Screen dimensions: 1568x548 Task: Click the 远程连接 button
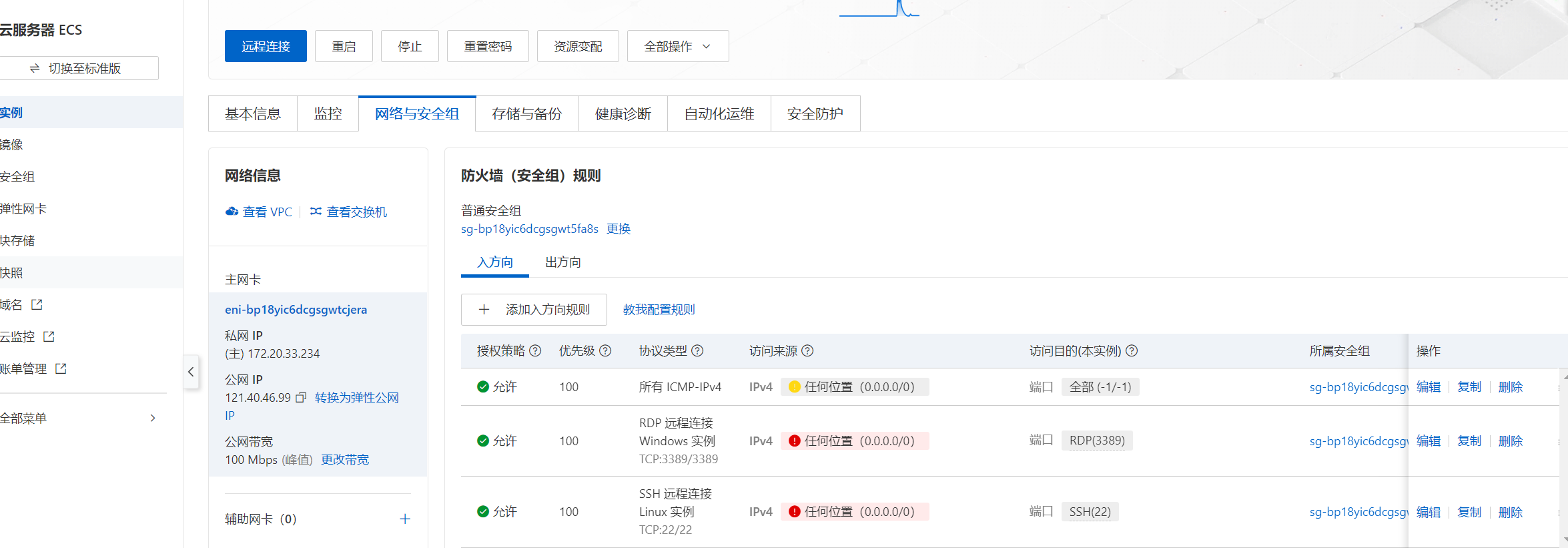266,46
